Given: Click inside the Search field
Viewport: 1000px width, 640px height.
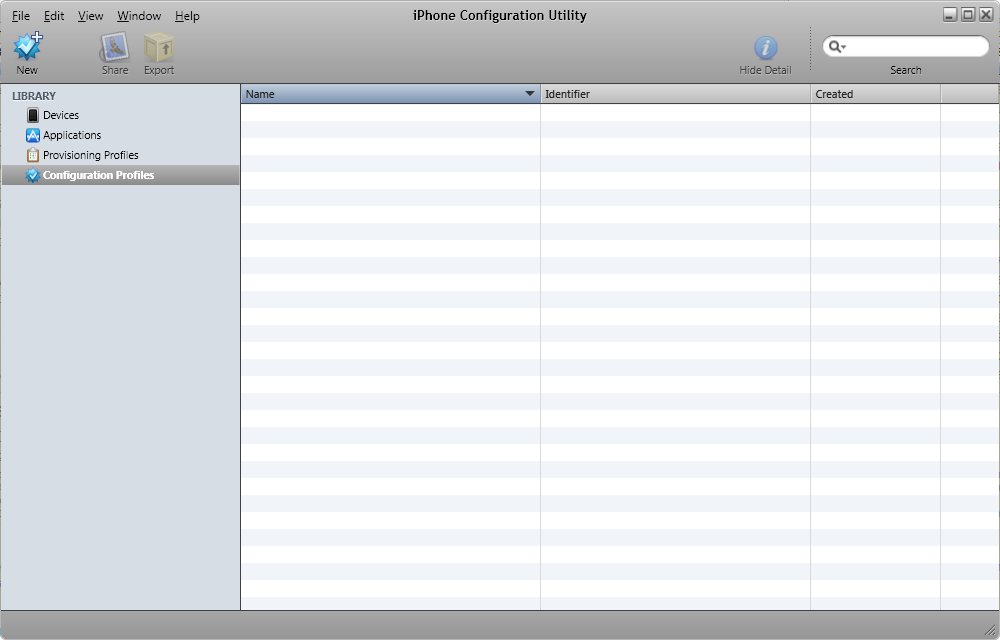Looking at the screenshot, I should 915,47.
